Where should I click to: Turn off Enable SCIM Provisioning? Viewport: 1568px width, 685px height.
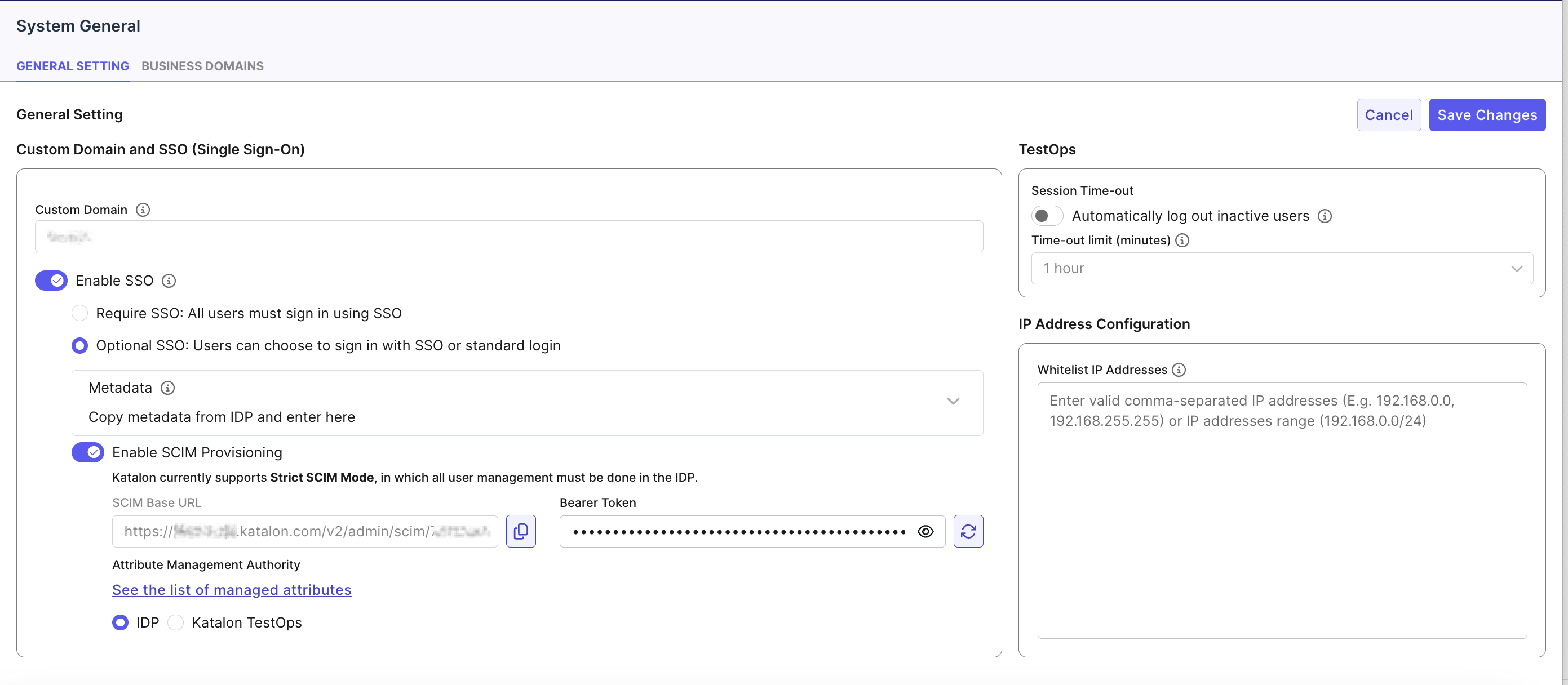tap(88, 452)
